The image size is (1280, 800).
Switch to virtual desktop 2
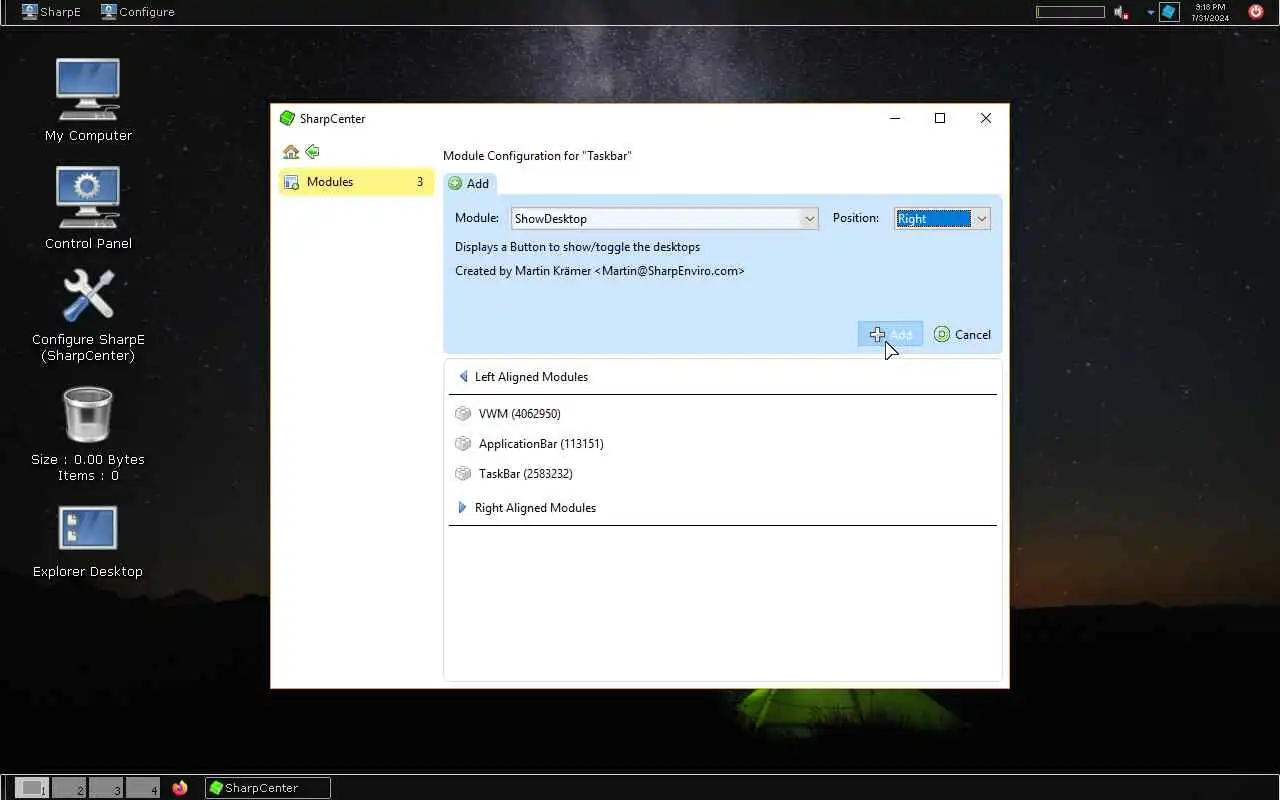coord(69,788)
